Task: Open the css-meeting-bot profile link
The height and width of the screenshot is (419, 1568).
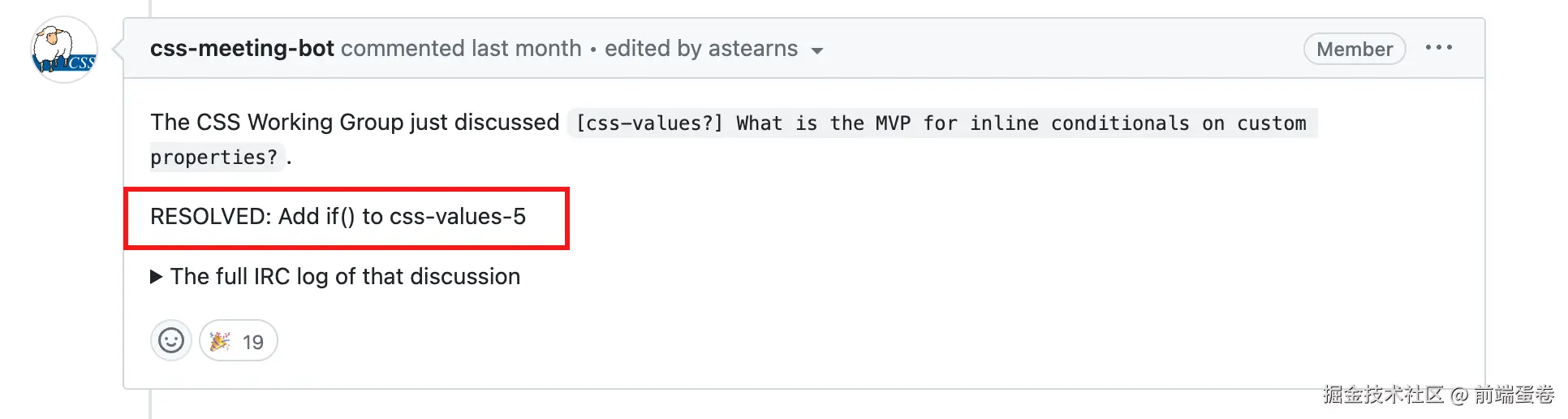Action: tap(242, 49)
